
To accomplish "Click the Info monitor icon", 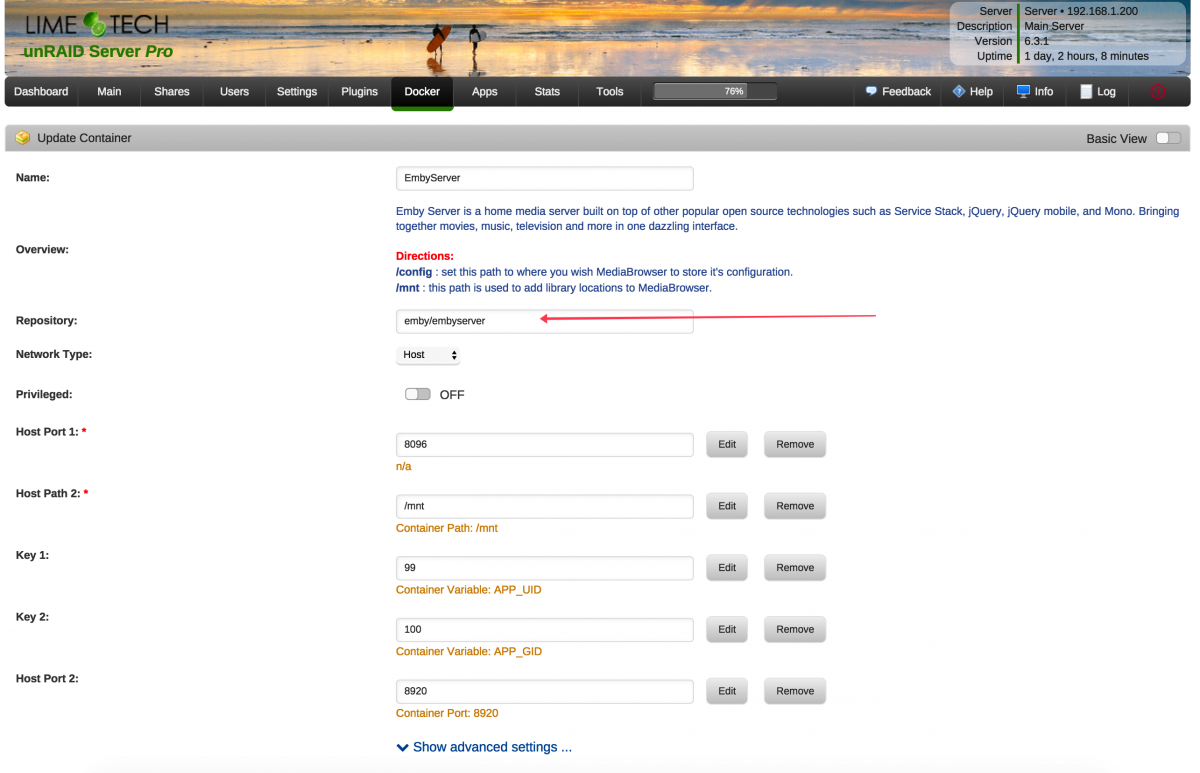I will point(1023,91).
